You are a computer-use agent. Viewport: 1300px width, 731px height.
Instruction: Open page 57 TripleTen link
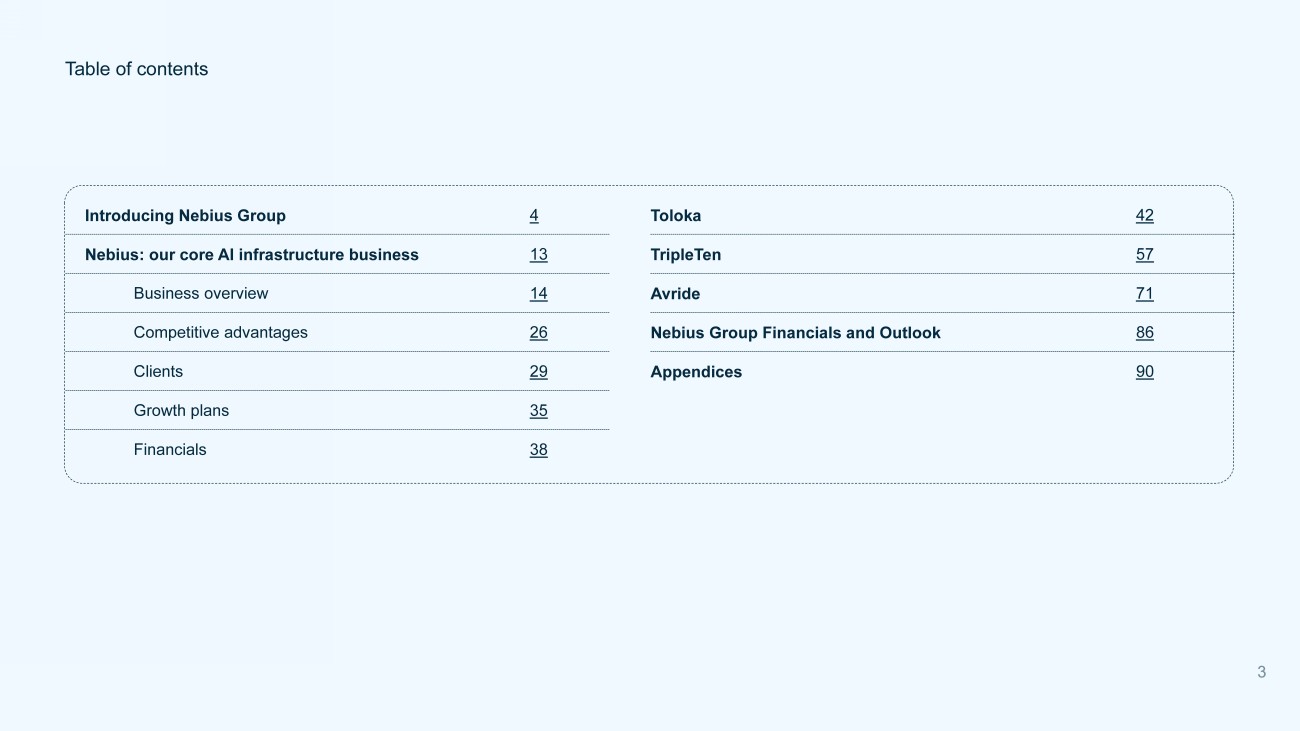[1144, 255]
